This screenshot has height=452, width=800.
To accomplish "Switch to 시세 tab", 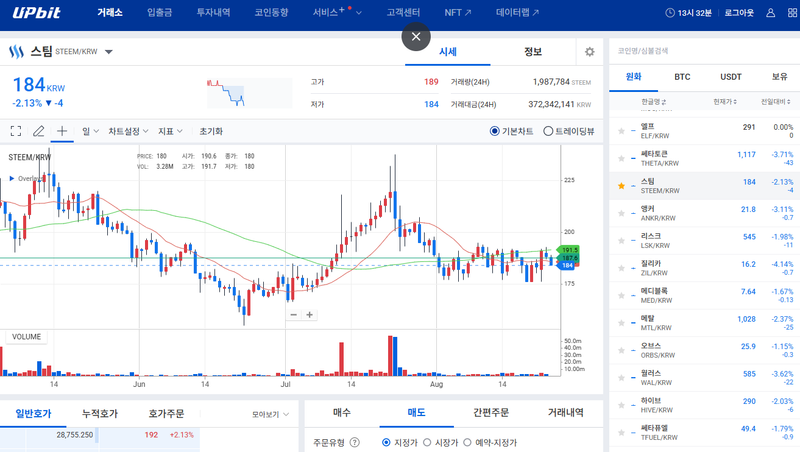I will click(x=447, y=52).
